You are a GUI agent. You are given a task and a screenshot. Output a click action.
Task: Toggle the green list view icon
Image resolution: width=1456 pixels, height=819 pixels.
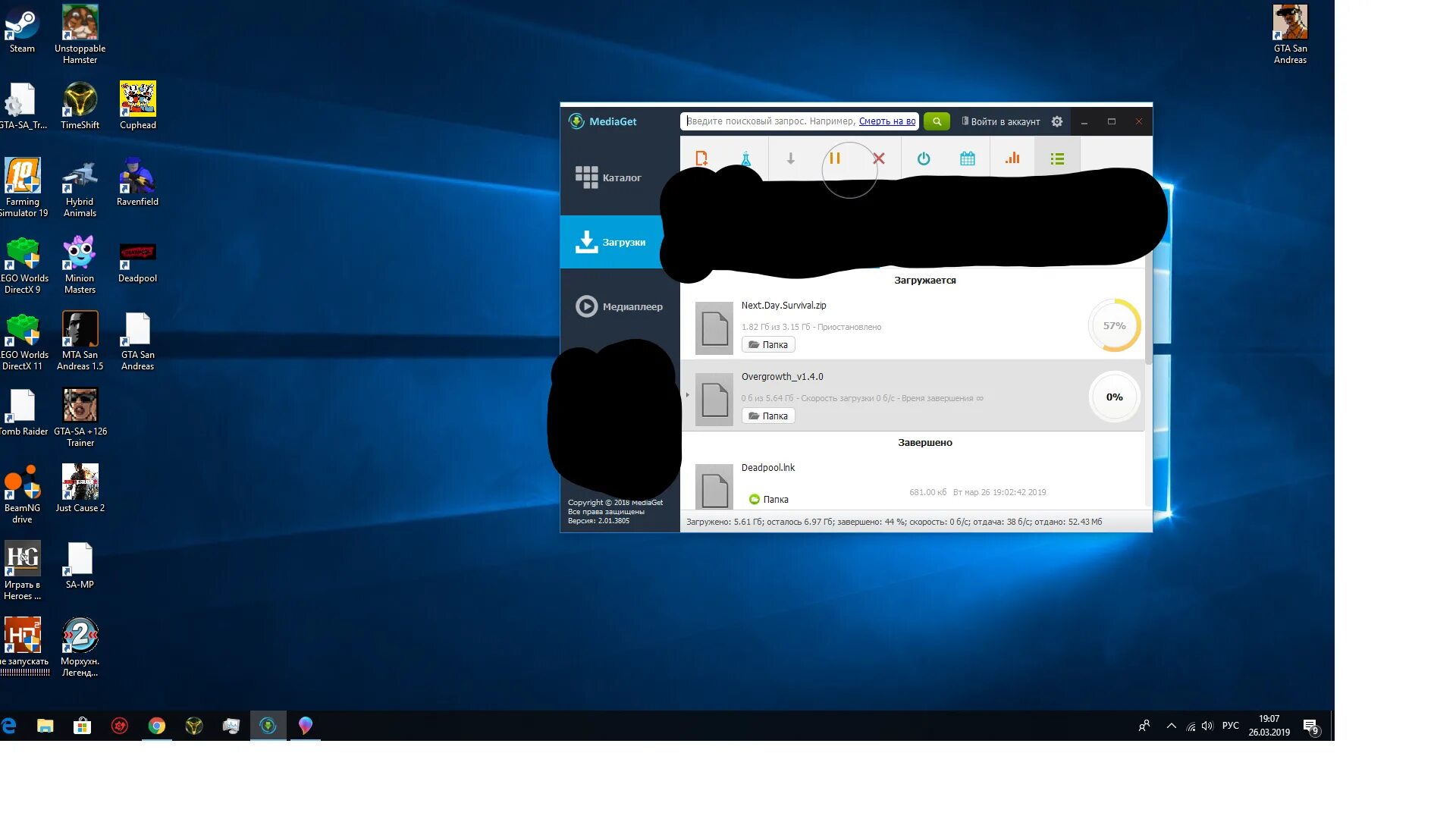(1057, 158)
